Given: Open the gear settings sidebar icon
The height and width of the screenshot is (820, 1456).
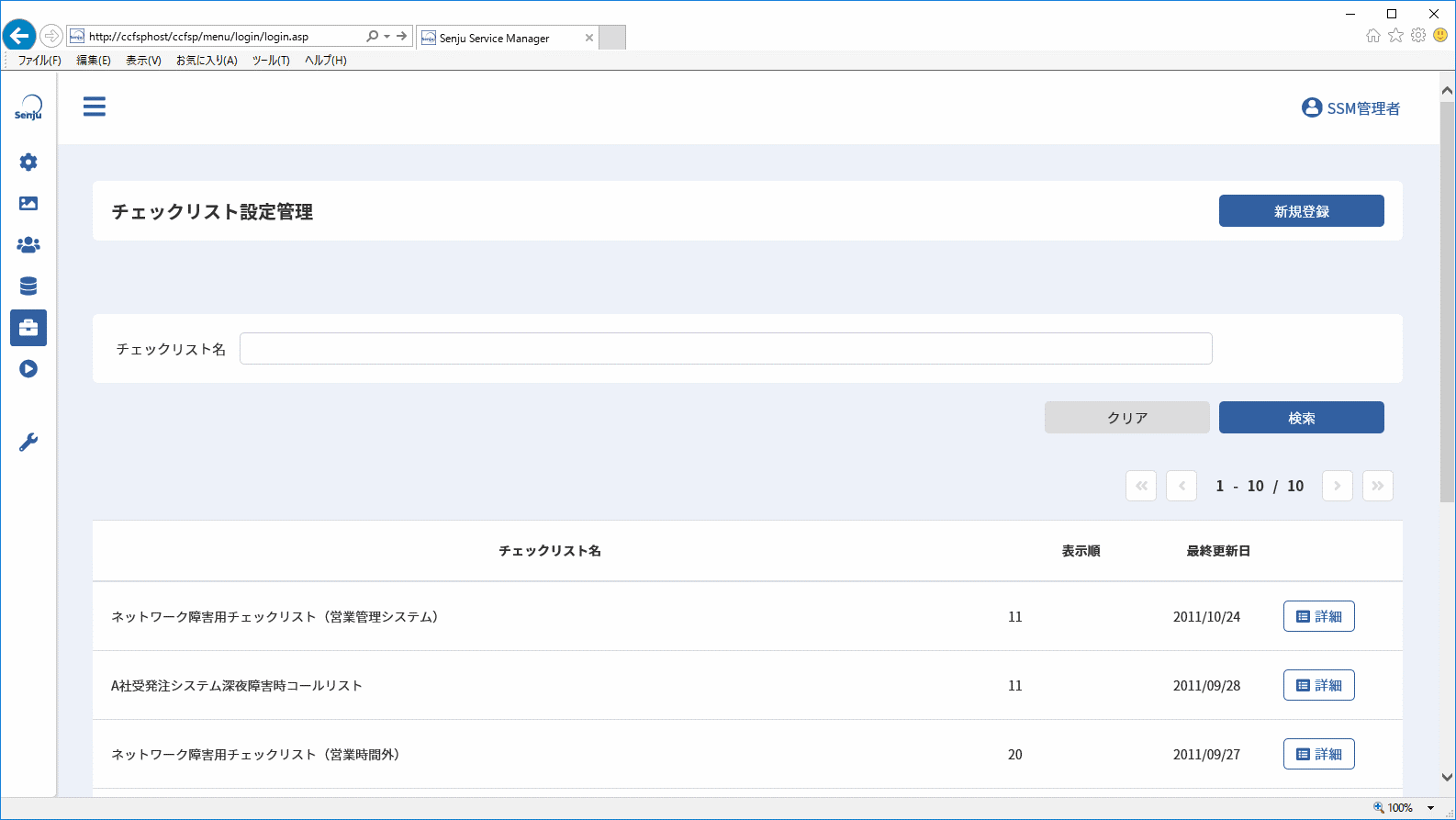Looking at the screenshot, I should click(x=28, y=163).
